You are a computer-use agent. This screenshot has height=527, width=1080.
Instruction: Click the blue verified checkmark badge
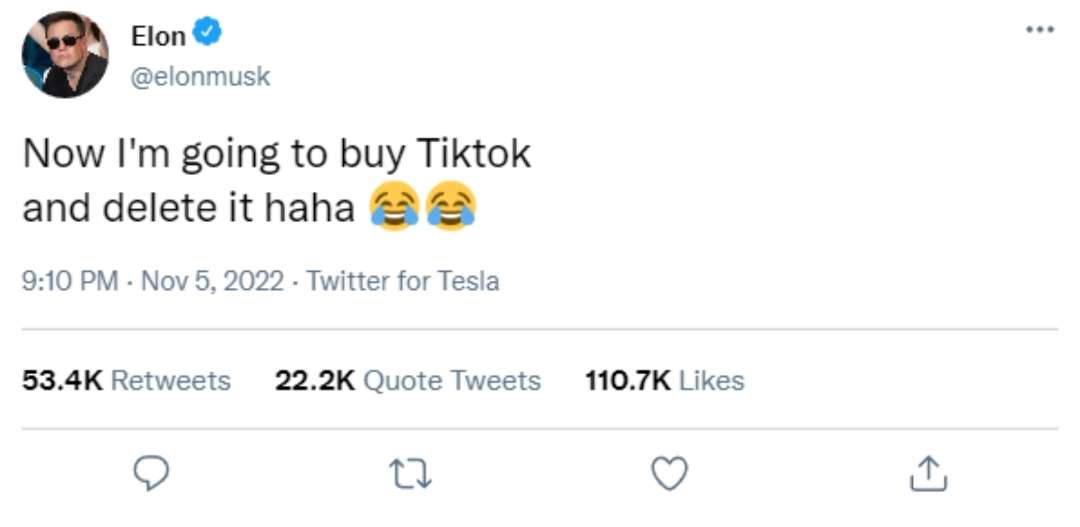(207, 35)
